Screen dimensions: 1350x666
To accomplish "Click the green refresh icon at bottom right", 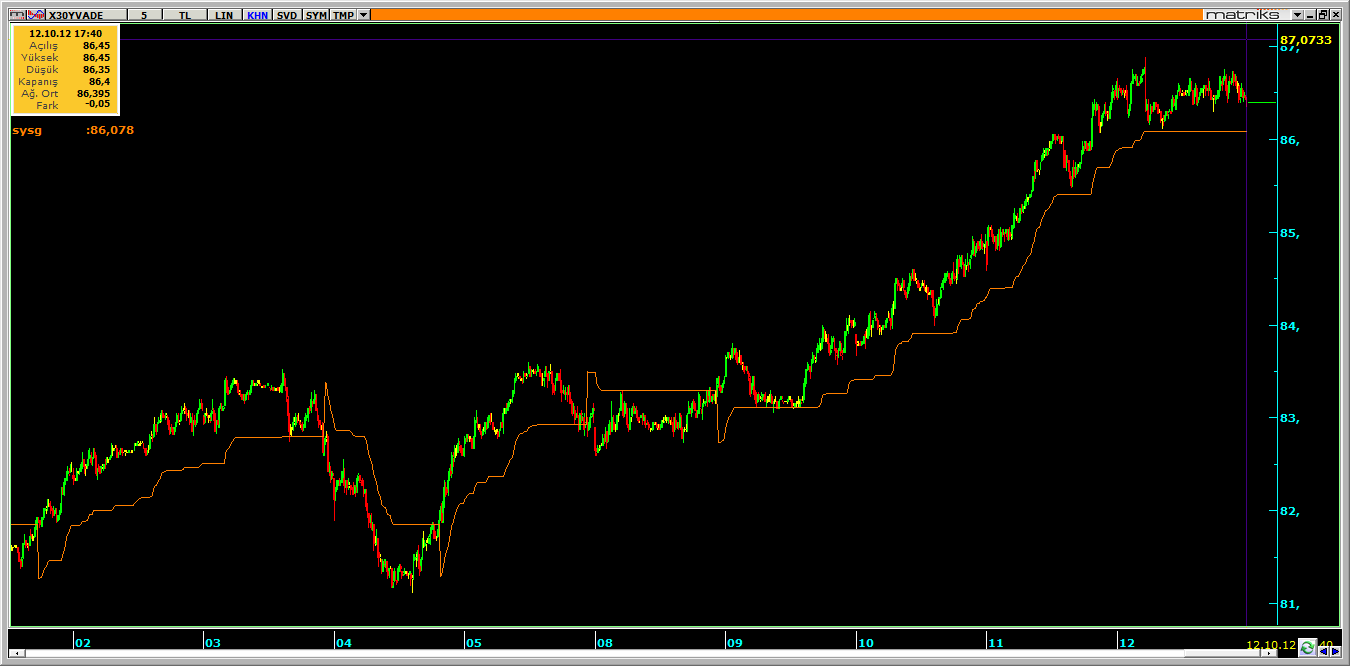I will [x=1309, y=648].
